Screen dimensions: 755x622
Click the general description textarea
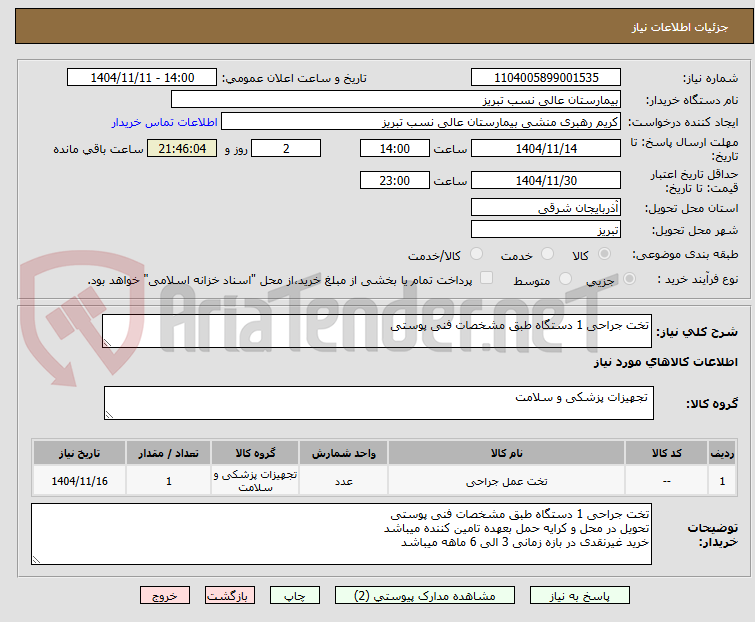click(377, 331)
